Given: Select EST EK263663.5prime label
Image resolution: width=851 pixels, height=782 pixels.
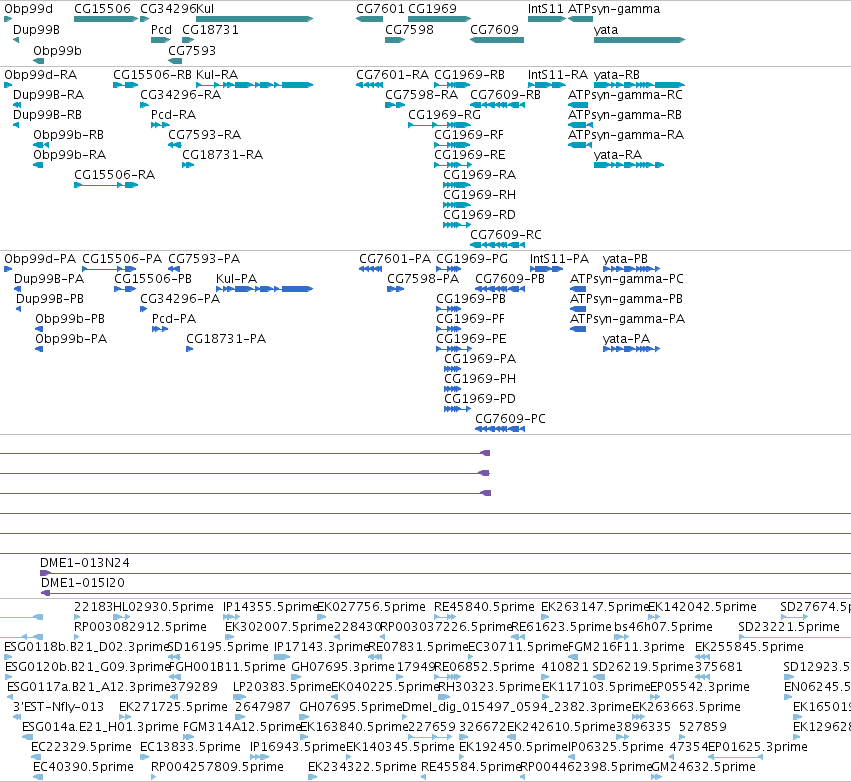Looking at the screenshot, I should (686, 707).
